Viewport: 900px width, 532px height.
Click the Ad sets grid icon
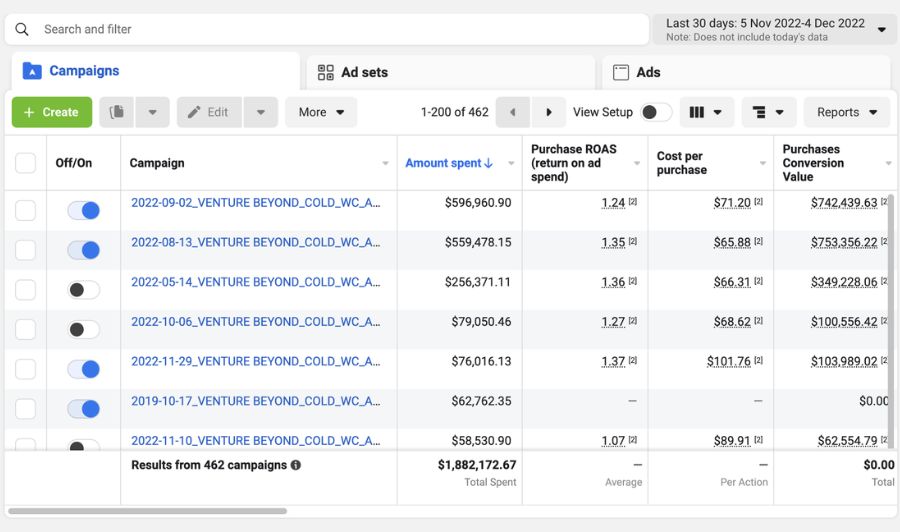(325, 72)
